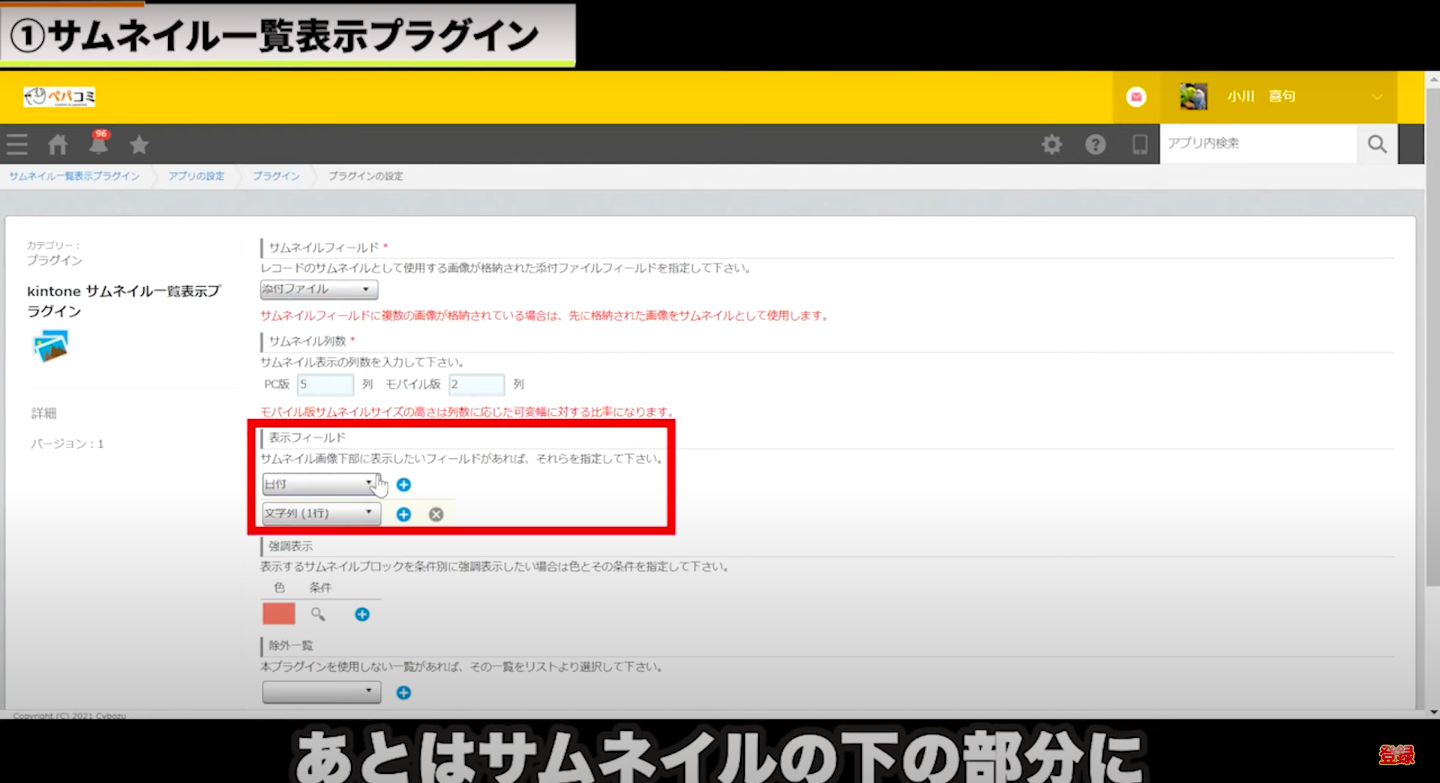Click the favorites star icon

(139, 145)
